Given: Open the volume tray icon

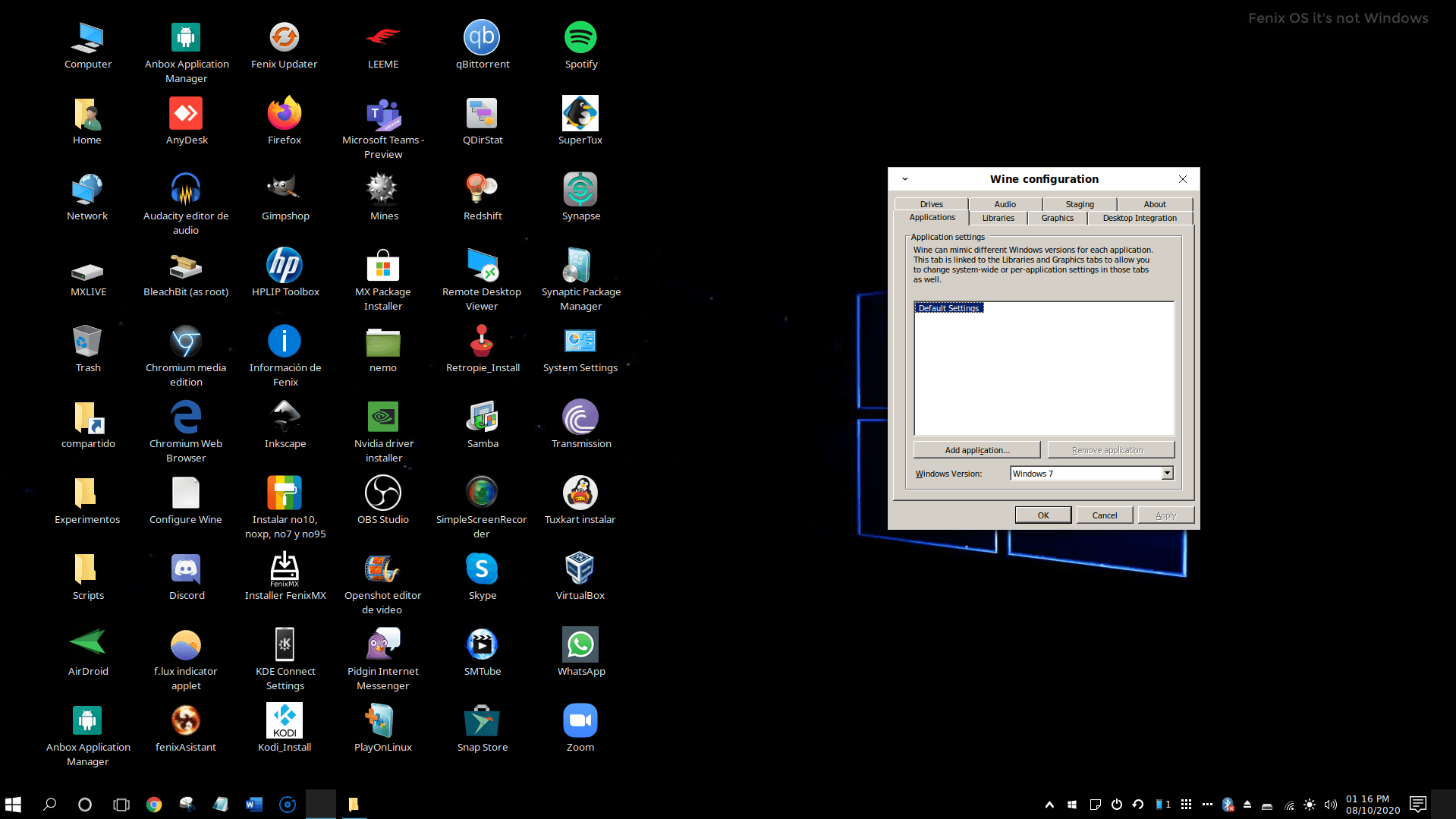Looking at the screenshot, I should coord(1331,805).
